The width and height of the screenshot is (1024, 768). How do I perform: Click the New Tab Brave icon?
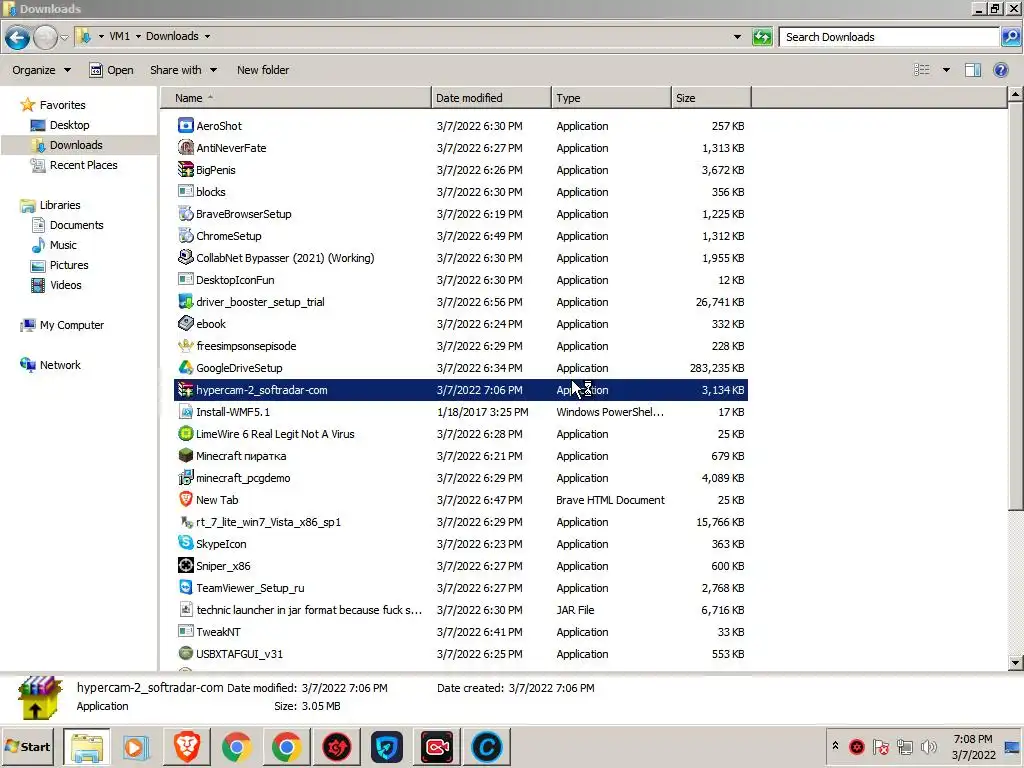click(185, 500)
